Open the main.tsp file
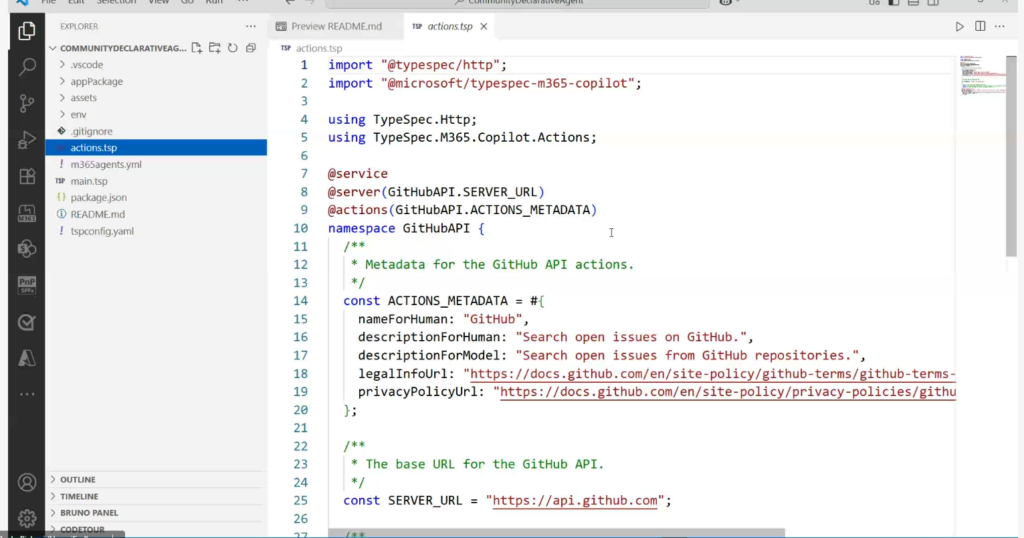Viewport: 1024px width, 538px height. pos(89,181)
